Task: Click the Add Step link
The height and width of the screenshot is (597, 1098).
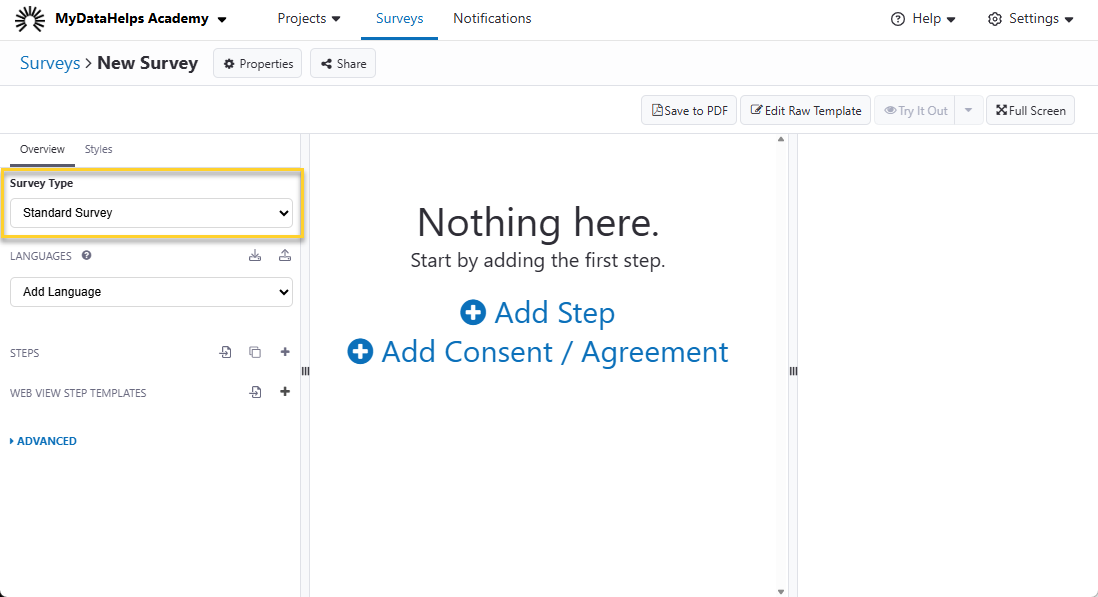Action: click(538, 313)
